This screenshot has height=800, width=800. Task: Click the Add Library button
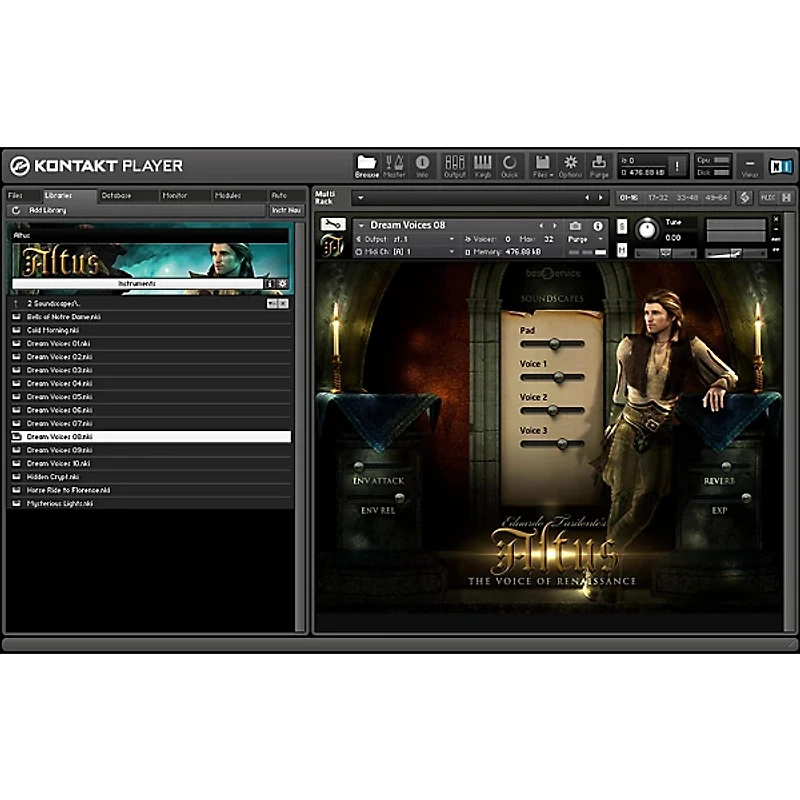[x=47, y=210]
